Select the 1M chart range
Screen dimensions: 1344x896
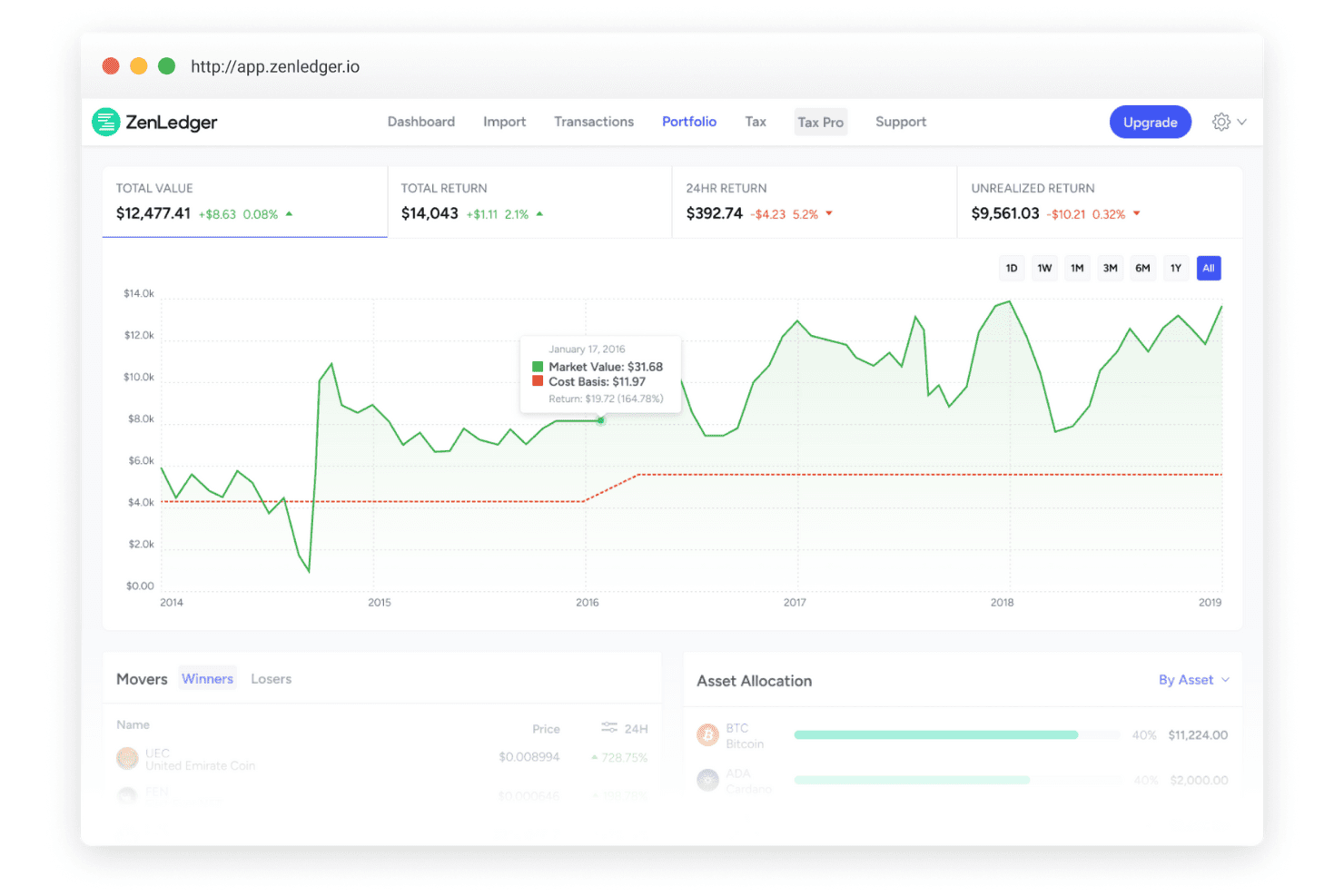[1077, 268]
